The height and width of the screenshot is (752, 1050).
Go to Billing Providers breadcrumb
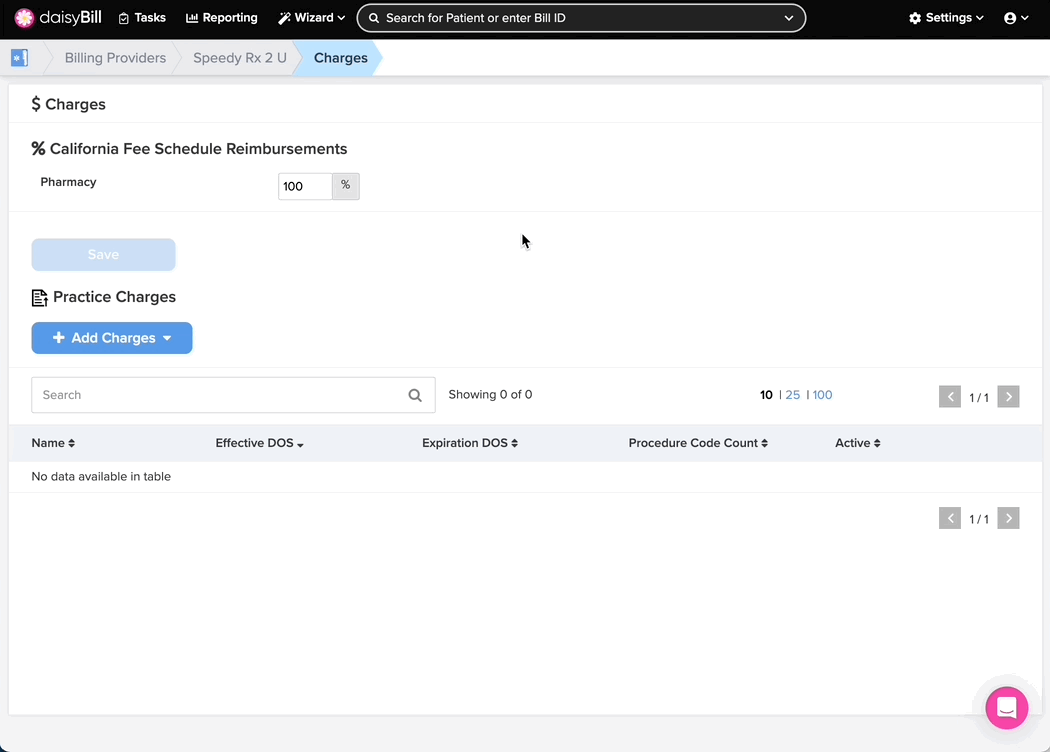coord(115,58)
